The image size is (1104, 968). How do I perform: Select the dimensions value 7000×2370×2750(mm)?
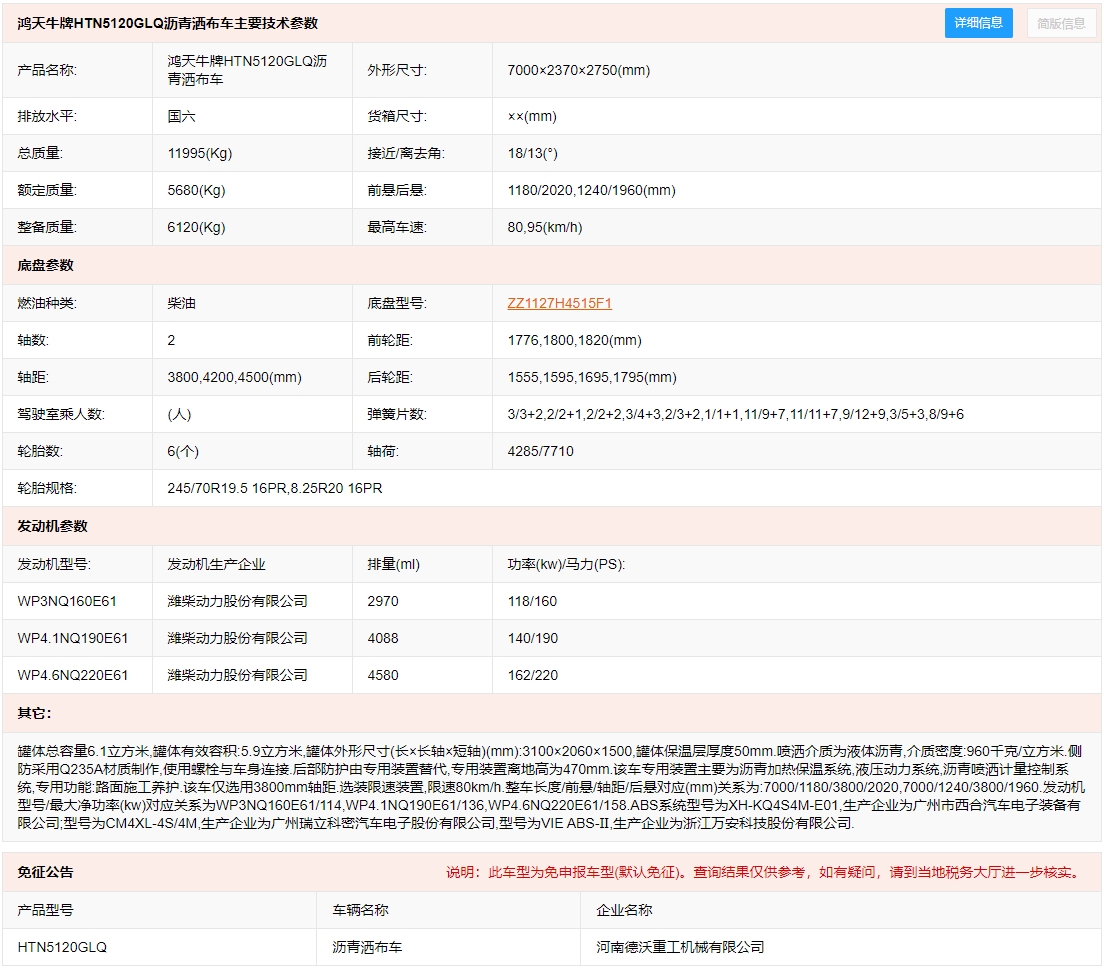point(579,70)
